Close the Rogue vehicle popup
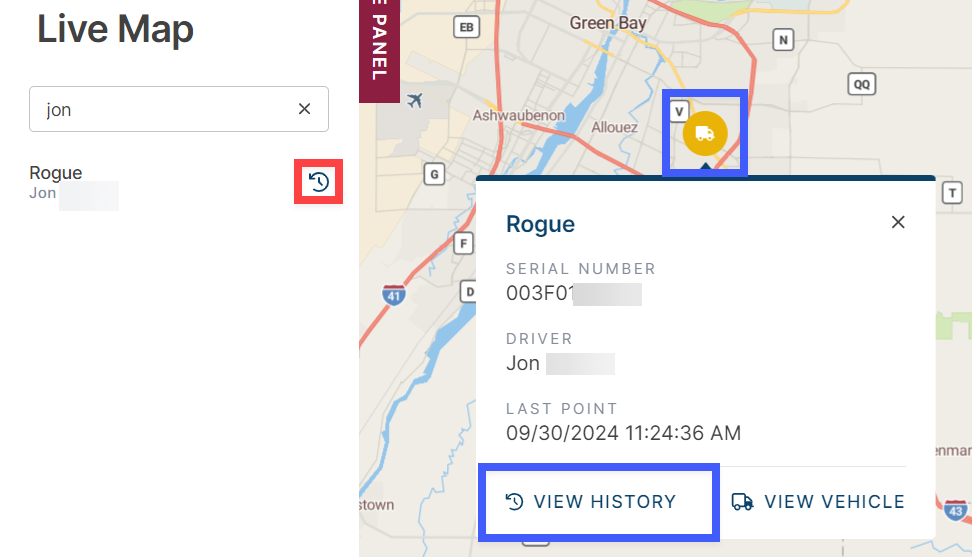Image resolution: width=972 pixels, height=557 pixels. pos(898,222)
